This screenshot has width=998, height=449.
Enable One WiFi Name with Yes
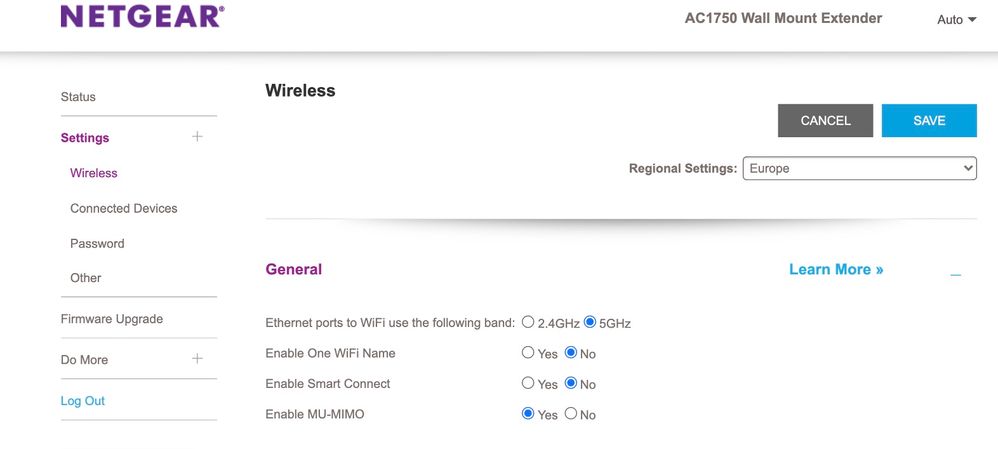(x=528, y=353)
